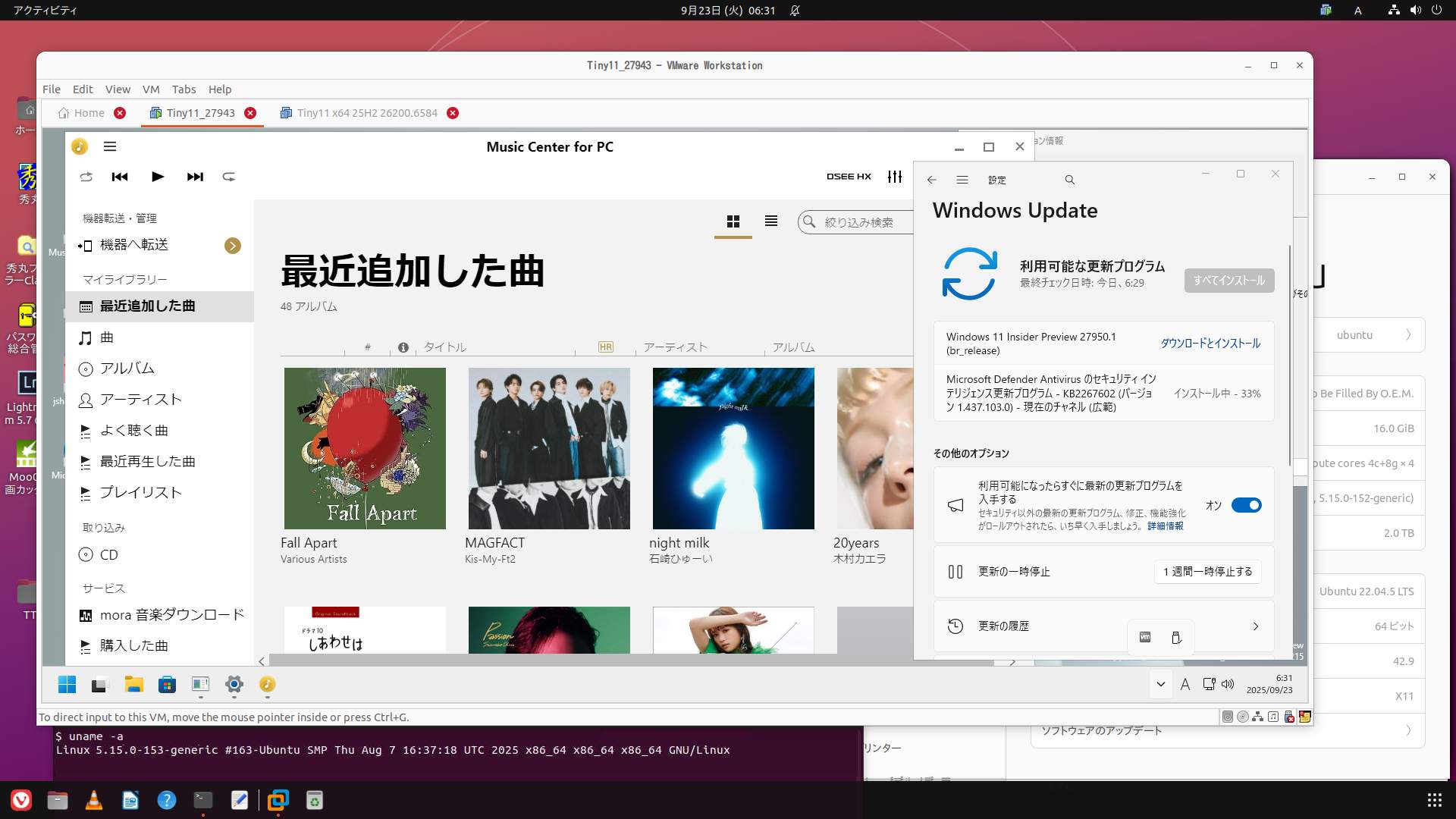The image size is (1456, 819).
Task: Click Download and Install link
Action: pyautogui.click(x=1210, y=344)
